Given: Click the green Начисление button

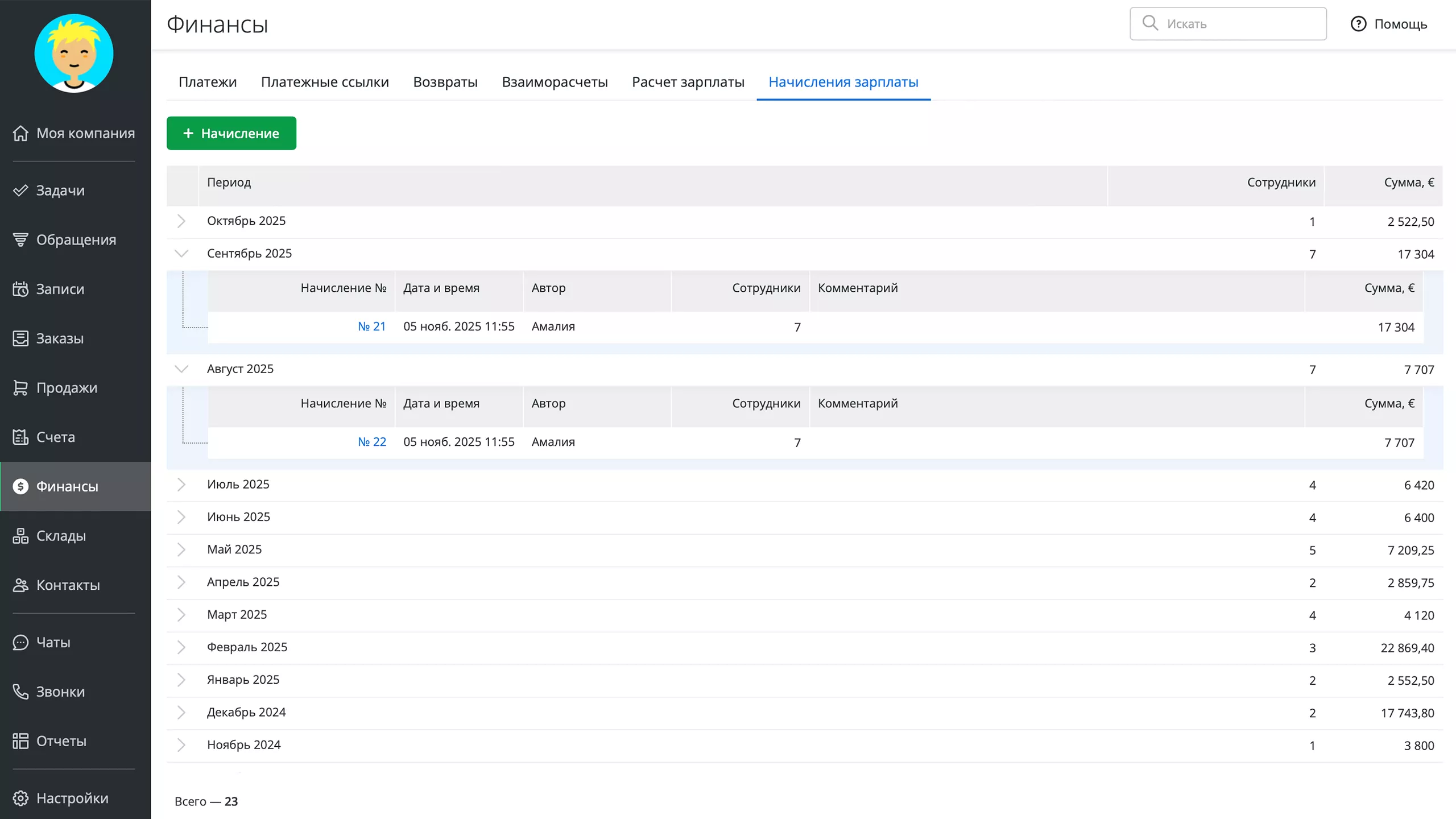Looking at the screenshot, I should click(231, 133).
